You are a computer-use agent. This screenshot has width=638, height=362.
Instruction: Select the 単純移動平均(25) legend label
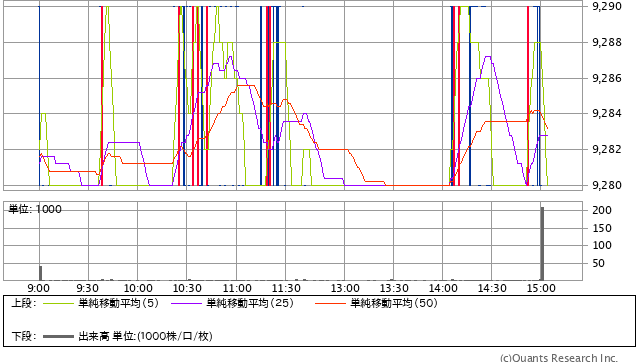point(250,303)
